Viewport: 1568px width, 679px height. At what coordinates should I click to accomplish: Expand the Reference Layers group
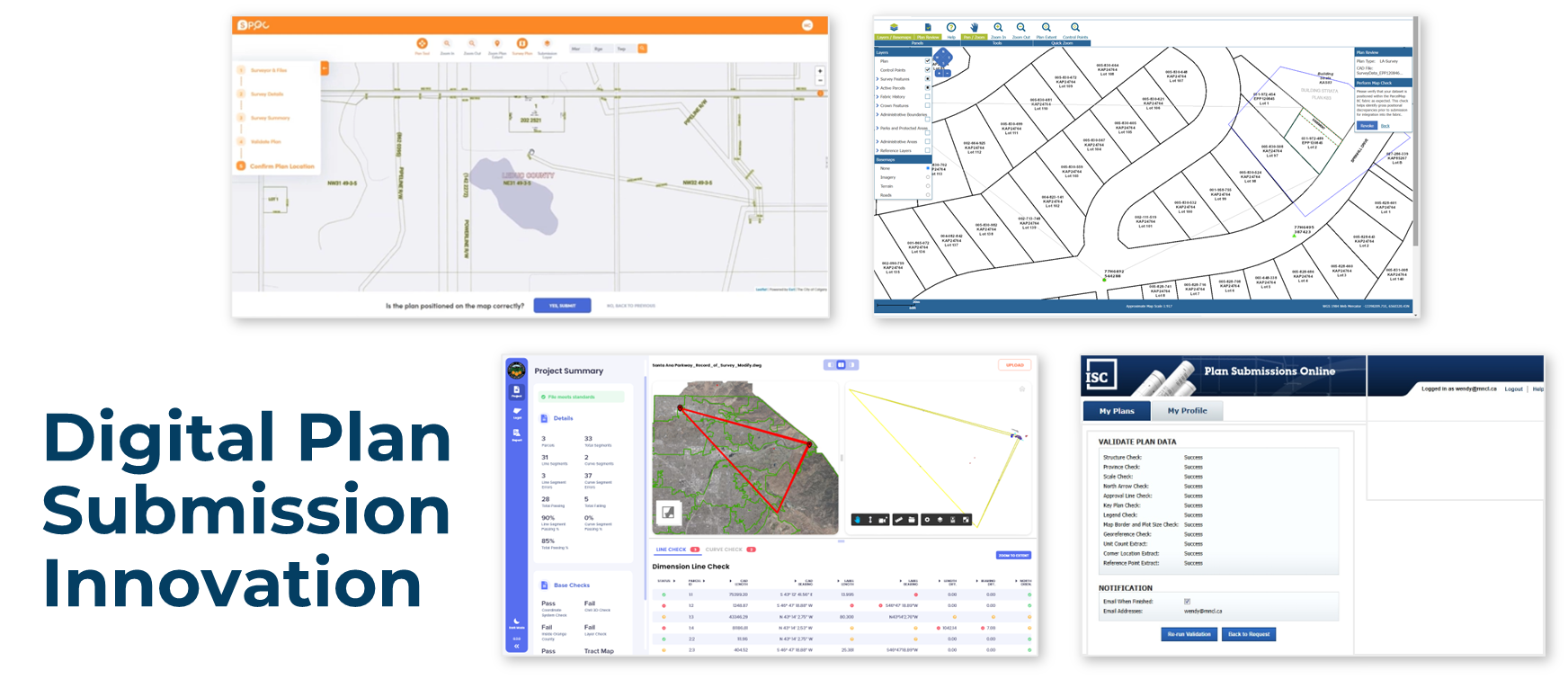click(878, 151)
